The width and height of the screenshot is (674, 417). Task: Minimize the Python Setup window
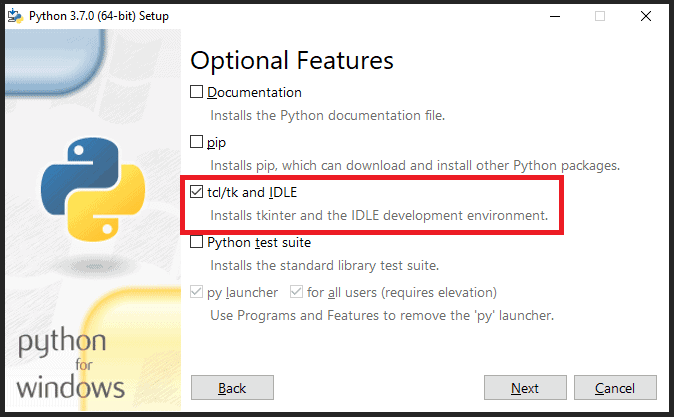[x=553, y=15]
